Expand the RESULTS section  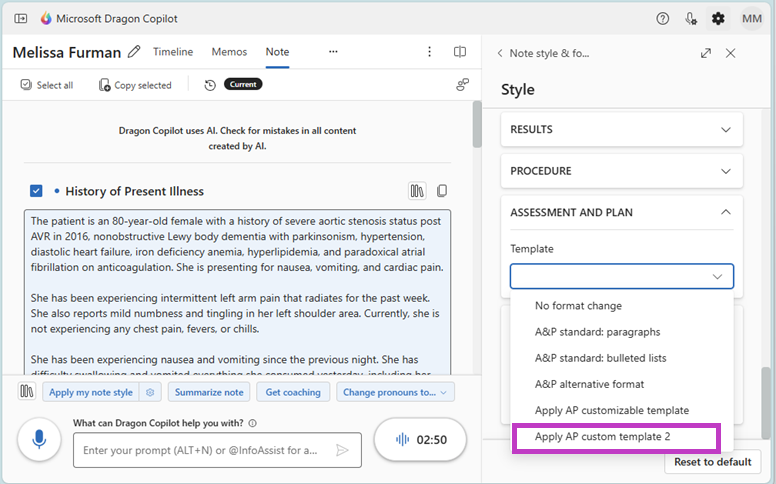point(725,130)
